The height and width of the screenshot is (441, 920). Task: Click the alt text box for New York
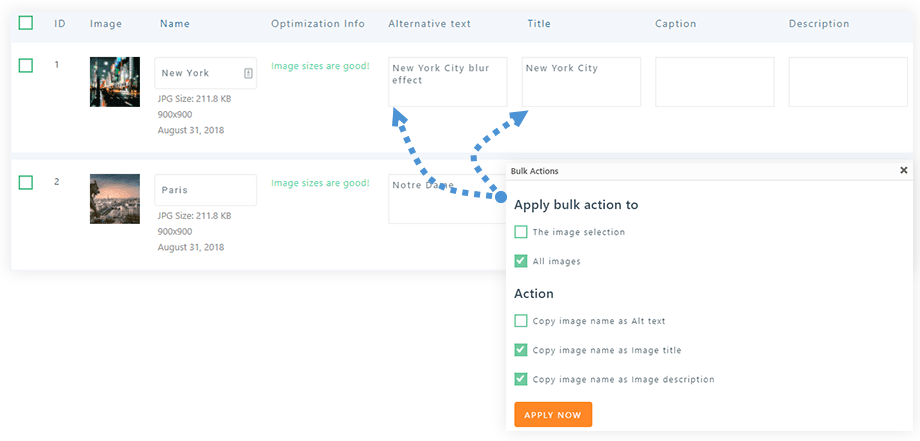click(x=447, y=82)
